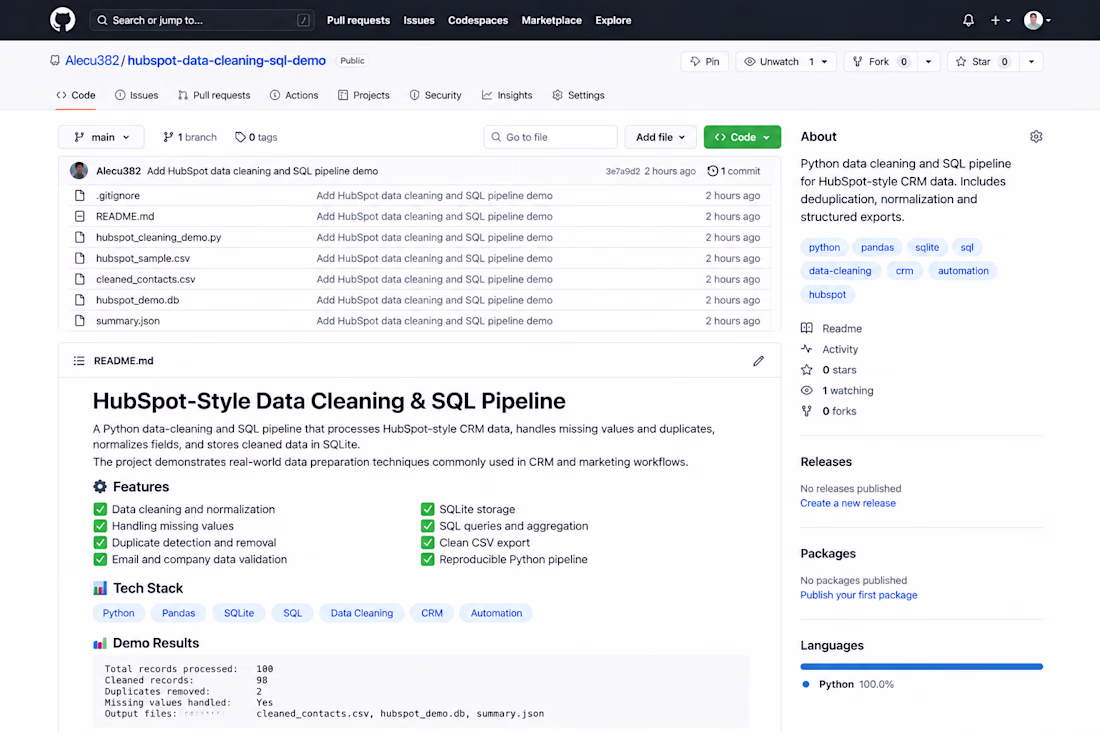Viewport: 1100px width, 733px height.
Task: Click the Go to file field
Action: [551, 137]
